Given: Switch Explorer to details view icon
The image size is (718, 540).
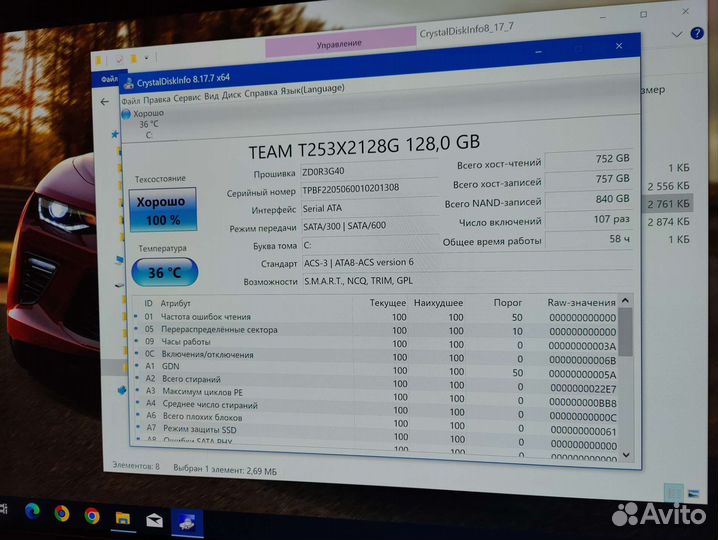Looking at the screenshot, I should pyautogui.click(x=674, y=493).
